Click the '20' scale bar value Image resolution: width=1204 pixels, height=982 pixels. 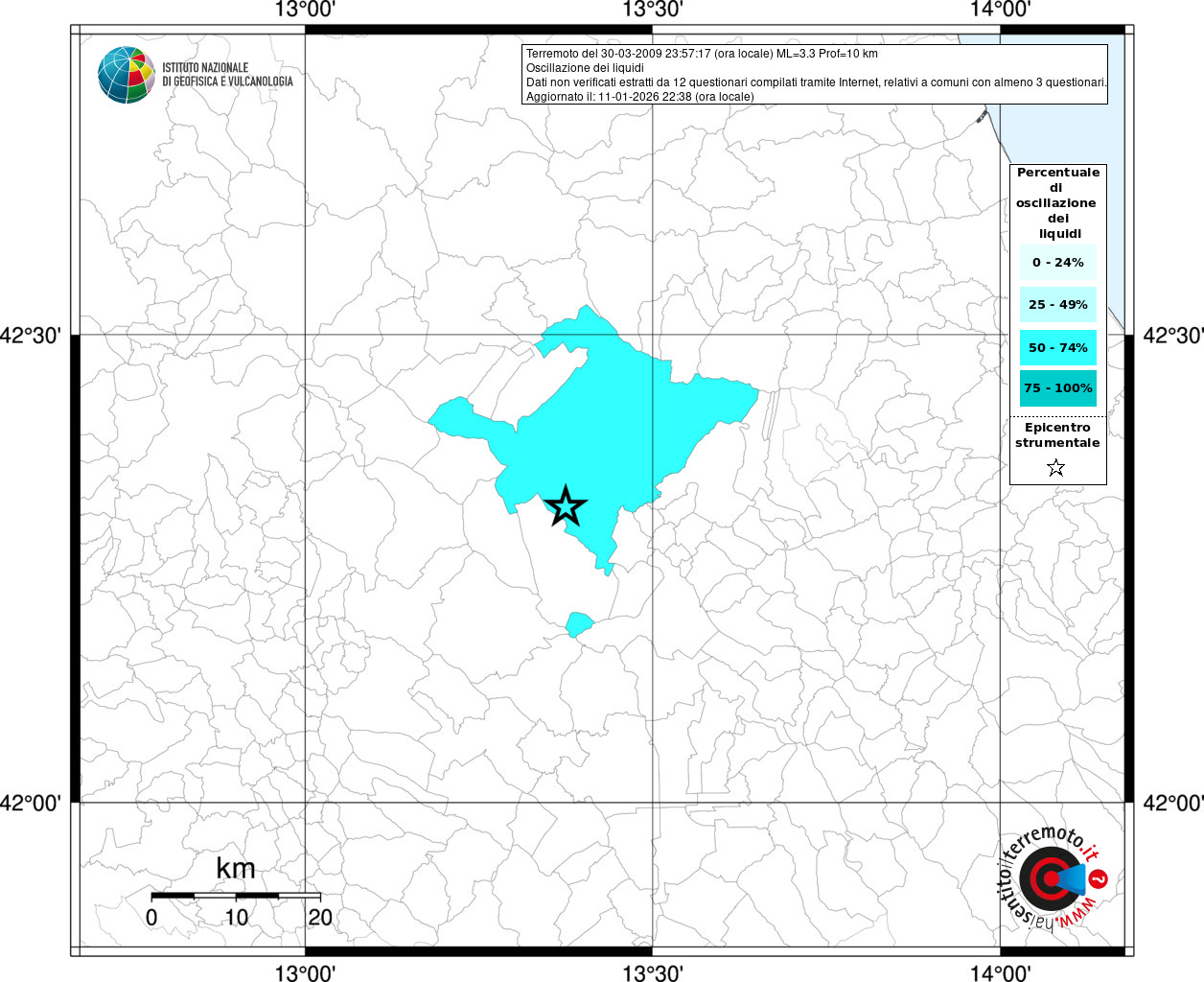click(x=320, y=917)
